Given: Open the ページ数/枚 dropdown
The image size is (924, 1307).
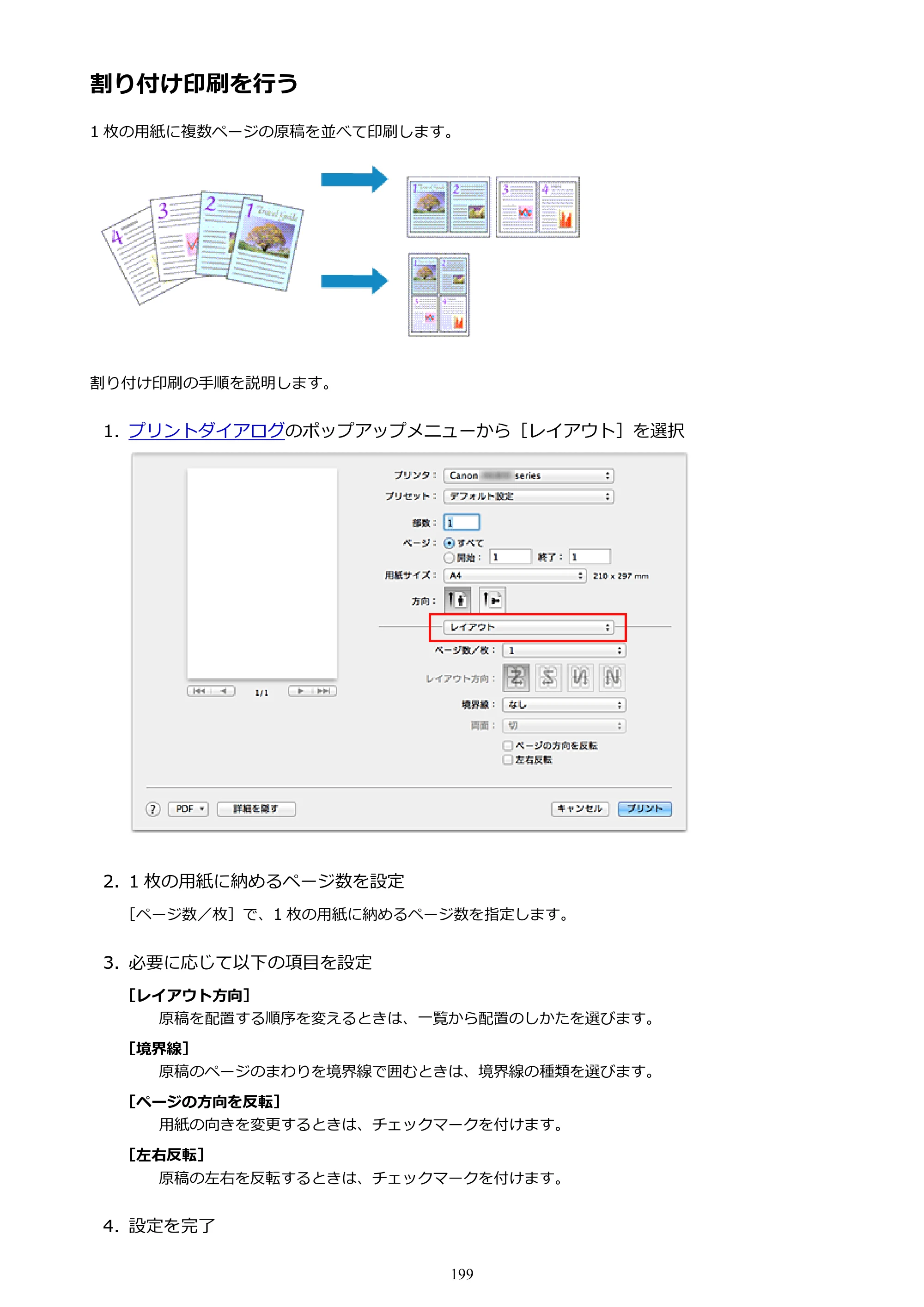Looking at the screenshot, I should [x=564, y=650].
